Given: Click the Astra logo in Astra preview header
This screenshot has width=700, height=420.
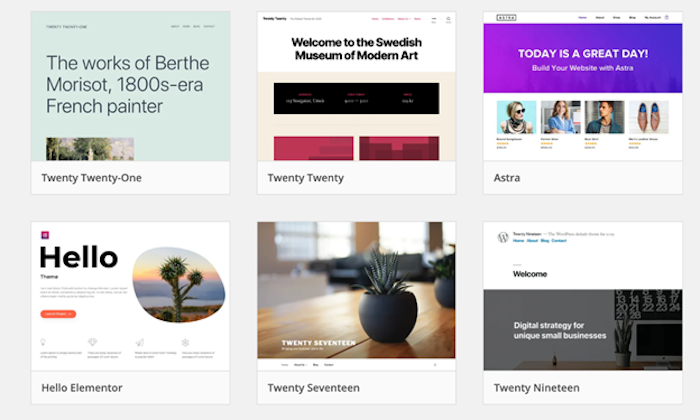Looking at the screenshot, I should 506,17.
